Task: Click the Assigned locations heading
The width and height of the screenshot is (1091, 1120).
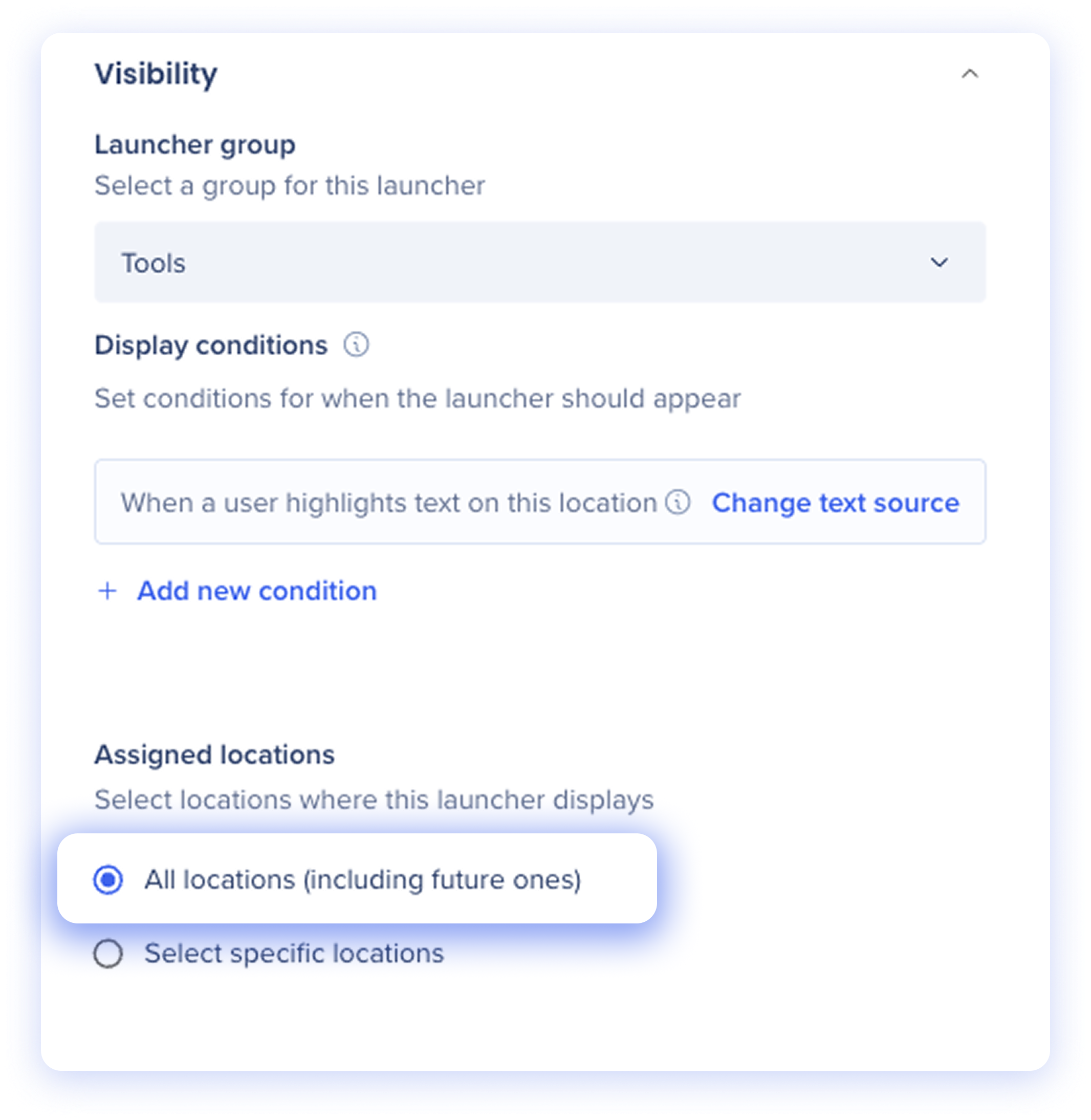Action: pos(214,755)
